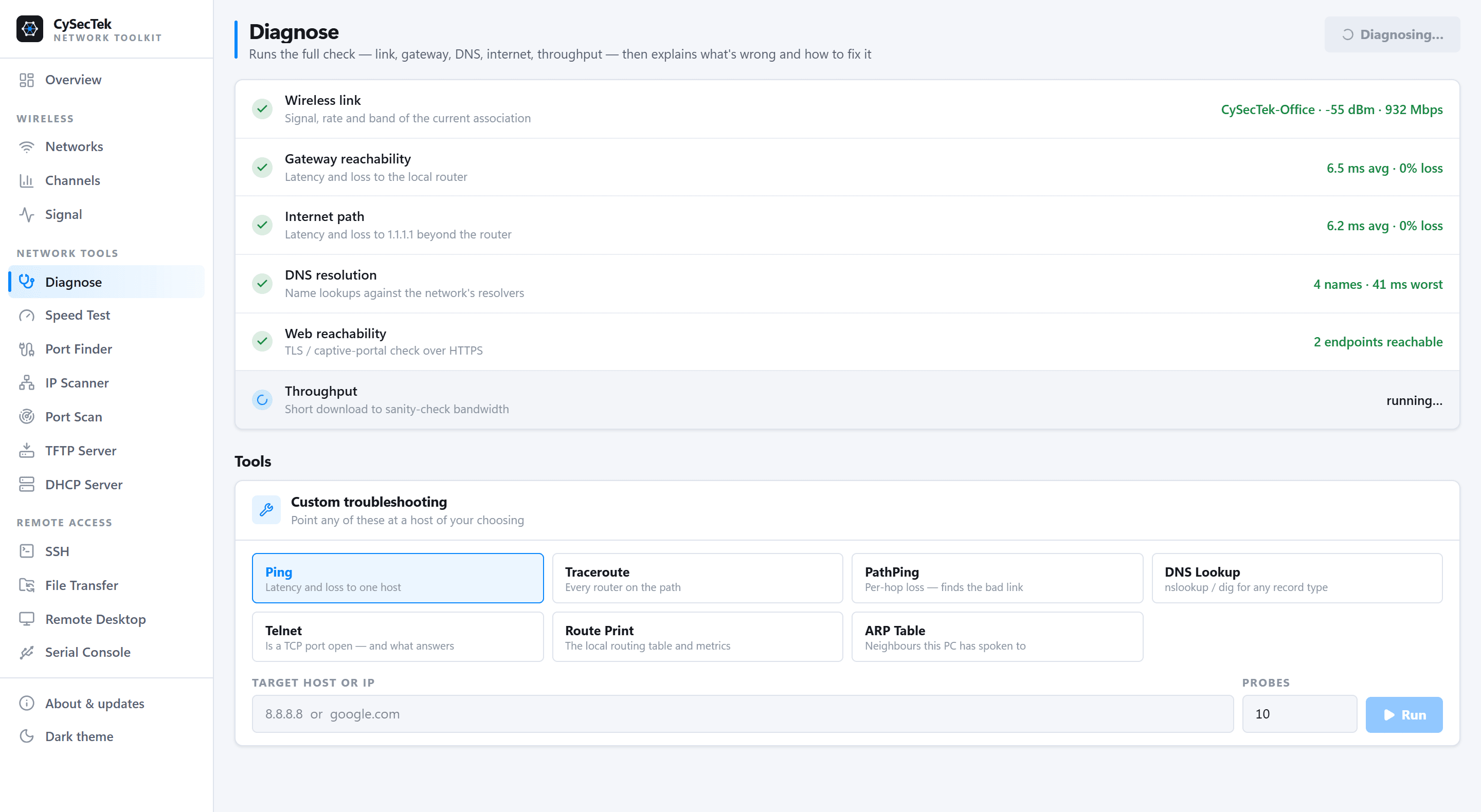Select the Telnet tool card
This screenshot has height=812, width=1481.
click(x=398, y=637)
